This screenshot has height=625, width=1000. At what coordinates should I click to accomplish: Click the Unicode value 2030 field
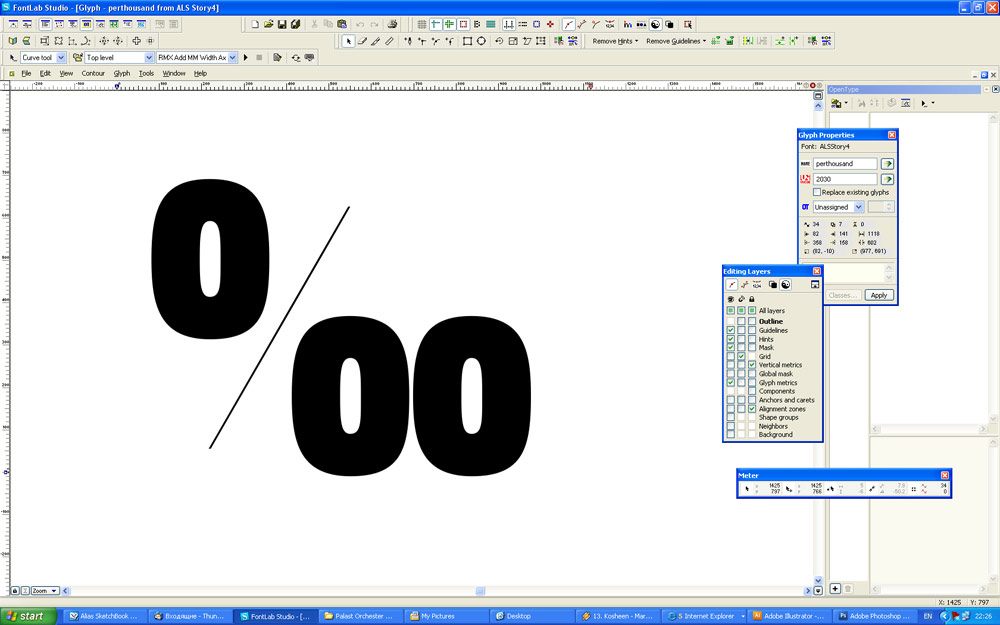845,179
